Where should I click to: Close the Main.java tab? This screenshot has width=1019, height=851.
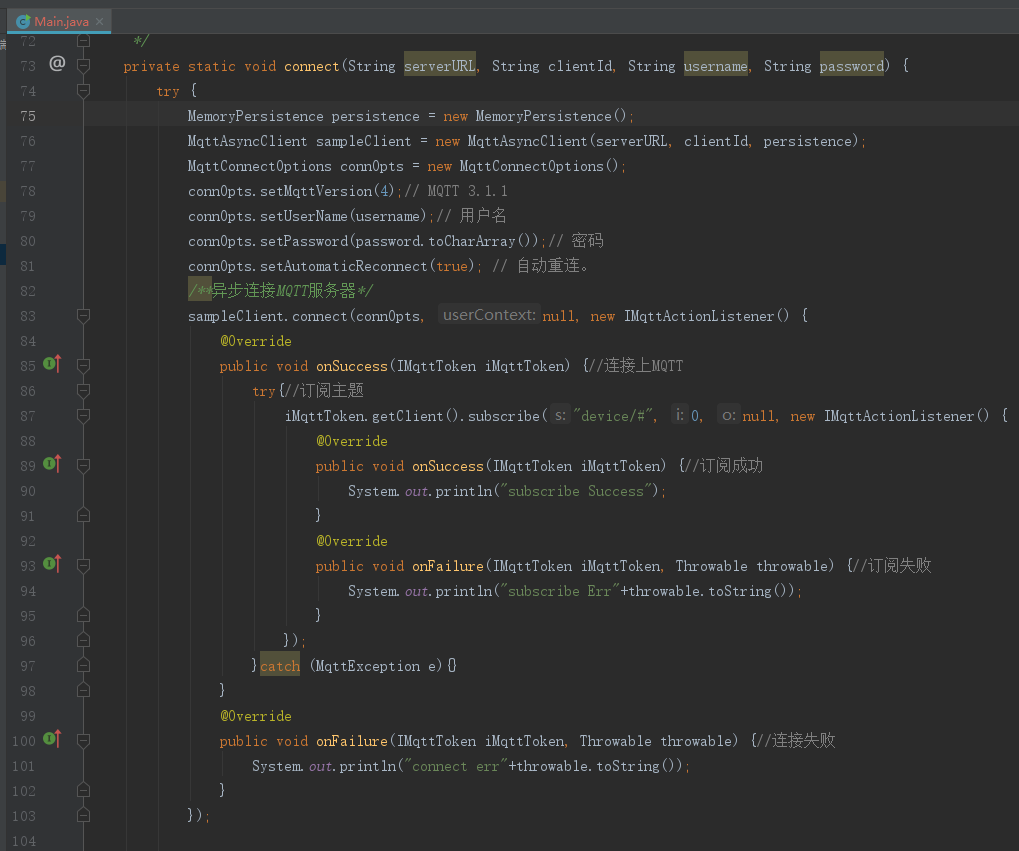click(x=99, y=21)
